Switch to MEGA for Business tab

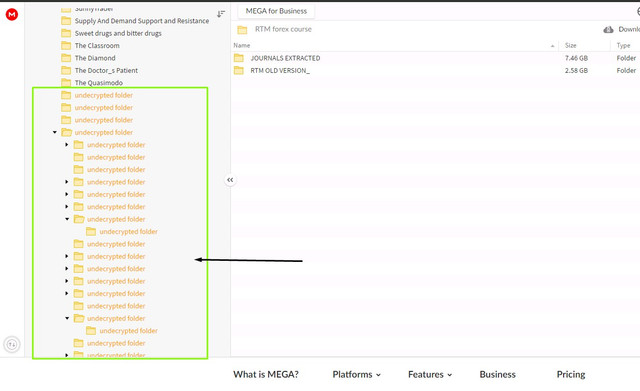tap(276, 11)
